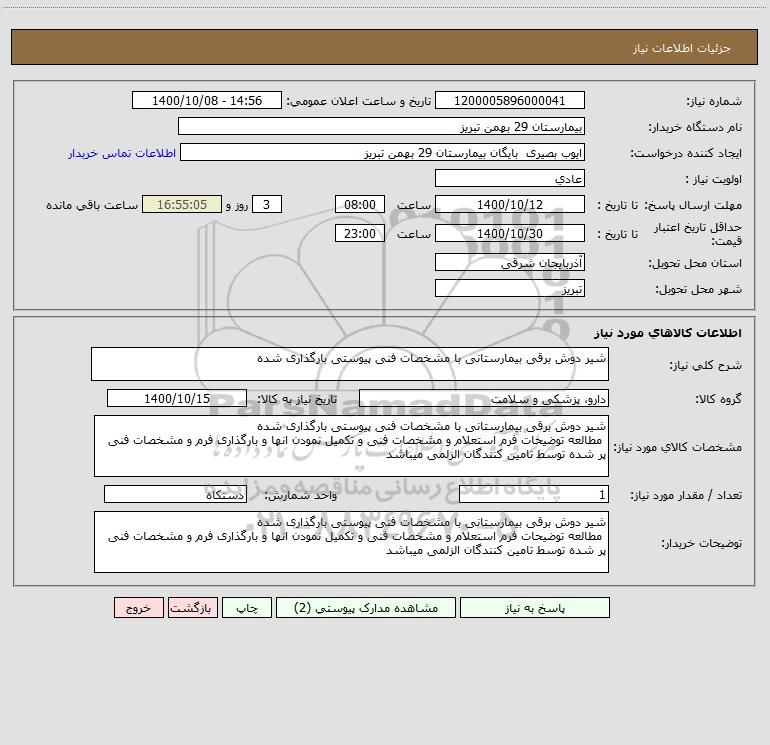This screenshot has height=745, width=770.
Task: Click the شهر محل تحویل label
Action: [x=698, y=289]
